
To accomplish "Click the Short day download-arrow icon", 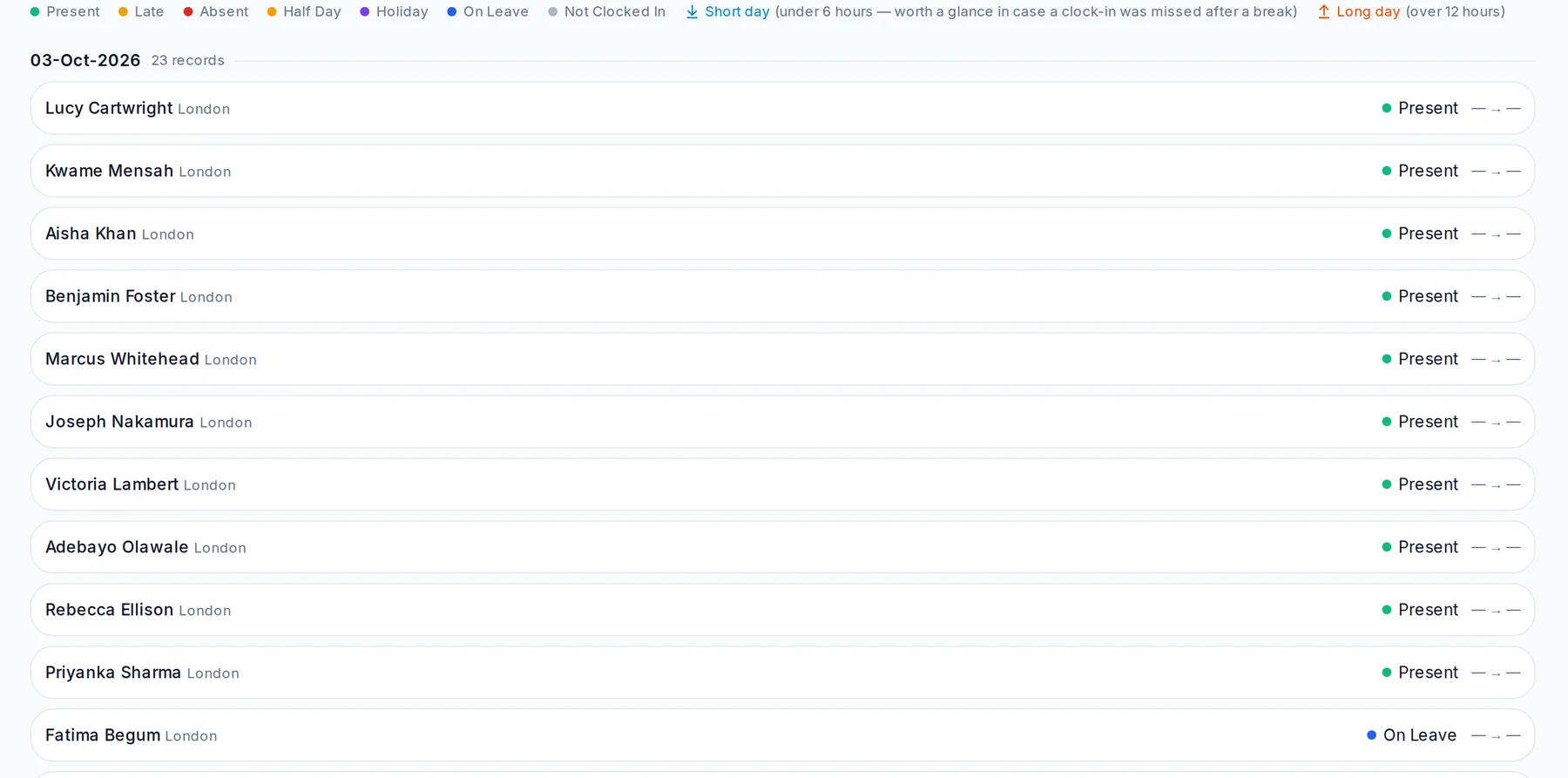I will click(692, 12).
